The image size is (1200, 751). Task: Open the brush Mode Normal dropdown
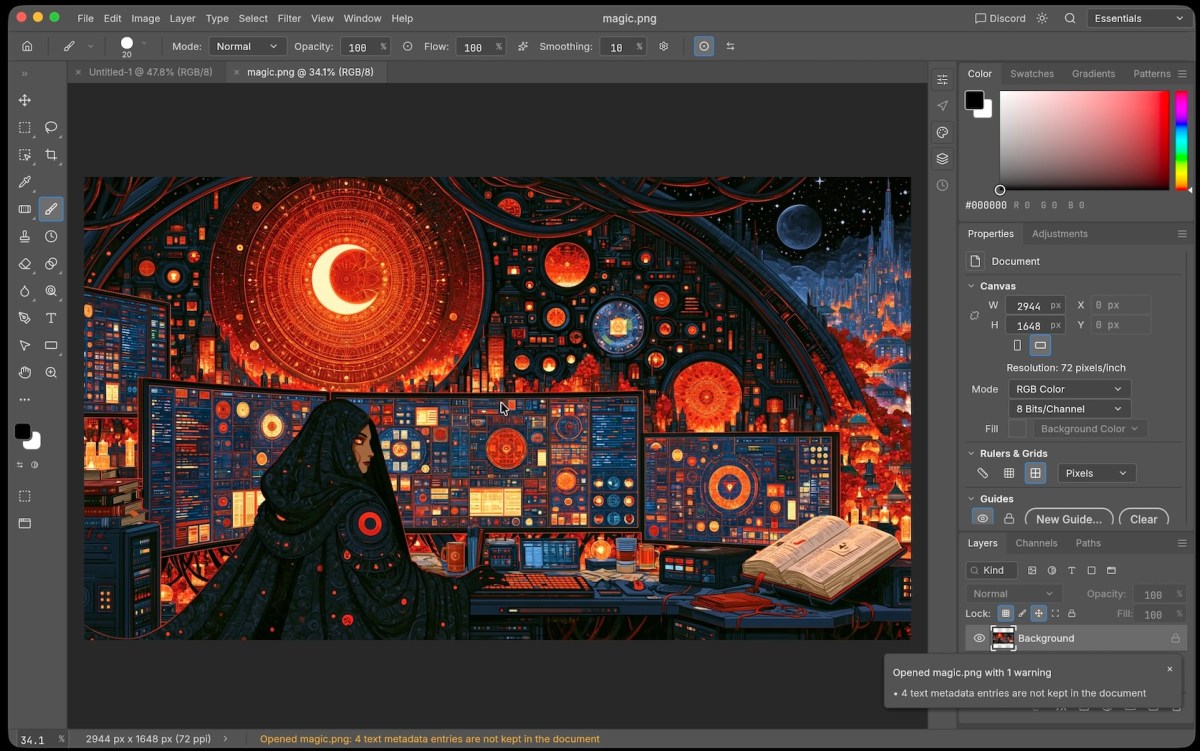(x=247, y=46)
